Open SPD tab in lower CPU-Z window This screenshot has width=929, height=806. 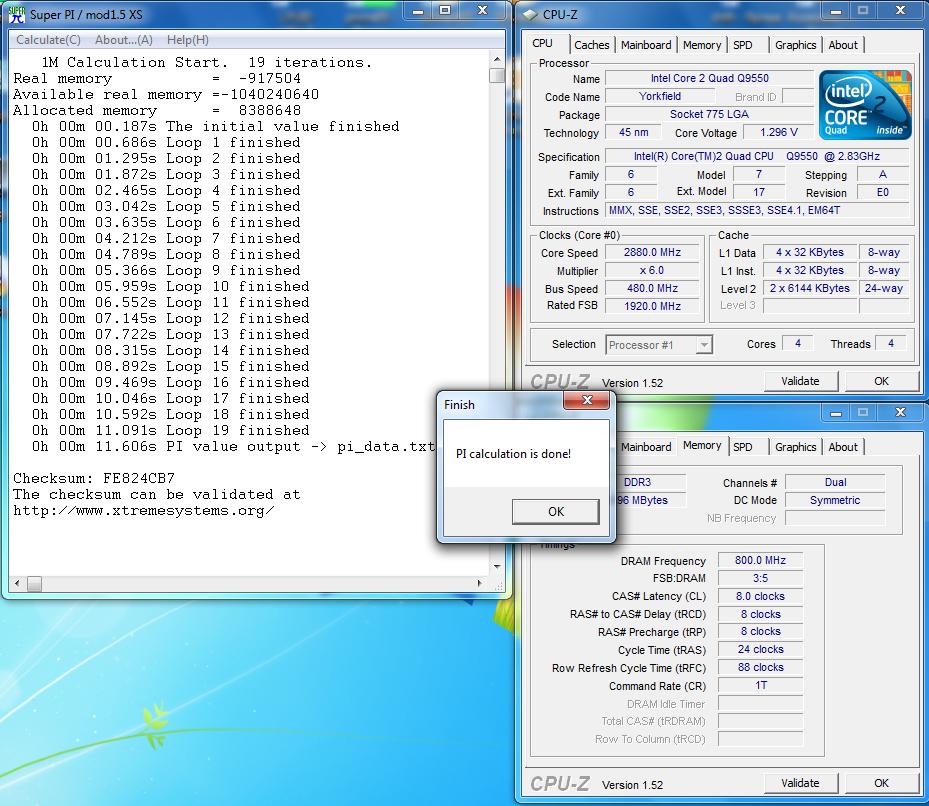click(x=742, y=447)
